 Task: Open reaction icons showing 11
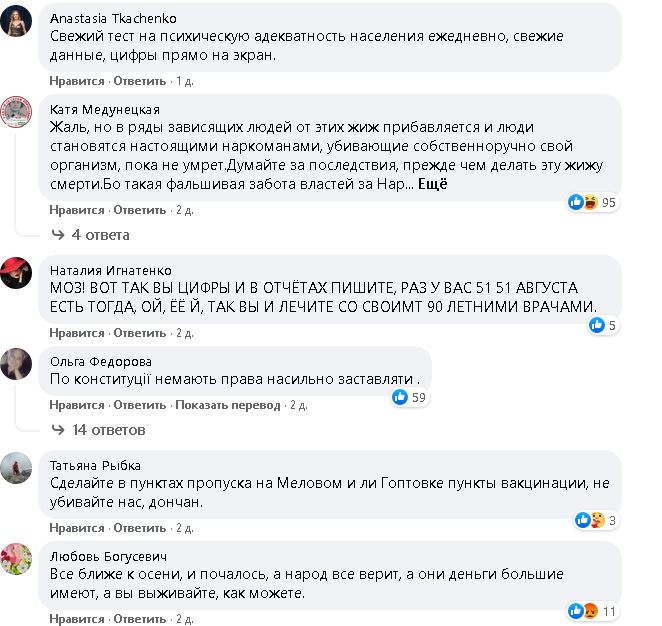[593, 611]
